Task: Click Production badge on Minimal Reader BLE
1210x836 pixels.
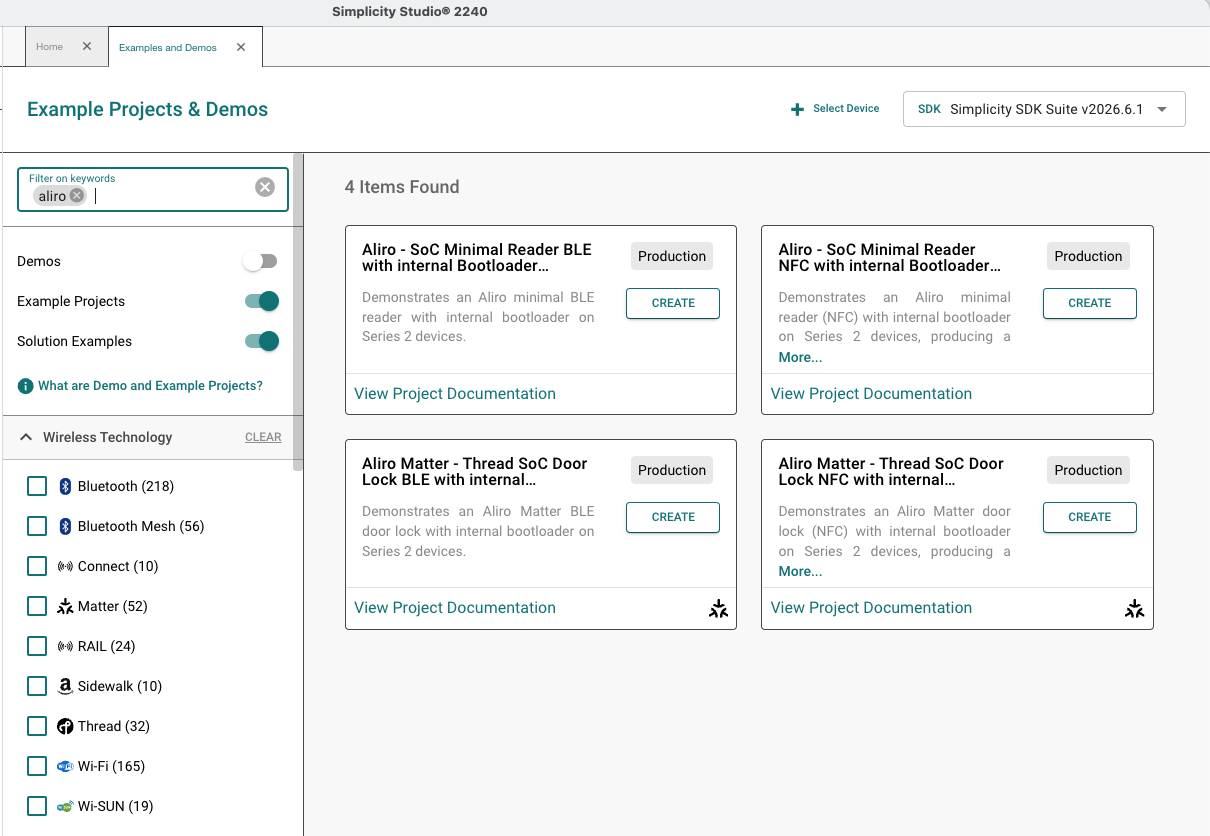Action: (x=672, y=256)
